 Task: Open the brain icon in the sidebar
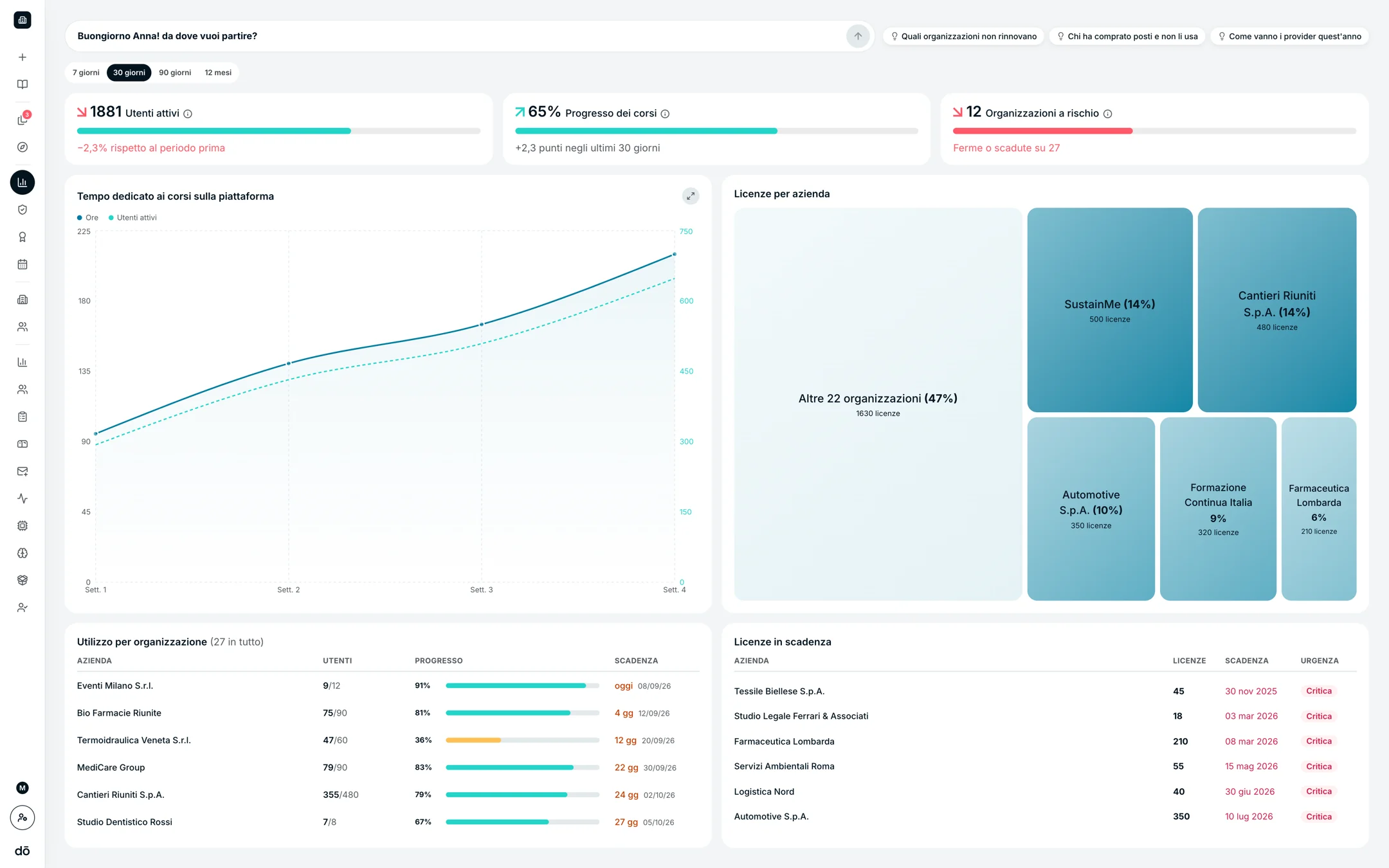point(23,553)
